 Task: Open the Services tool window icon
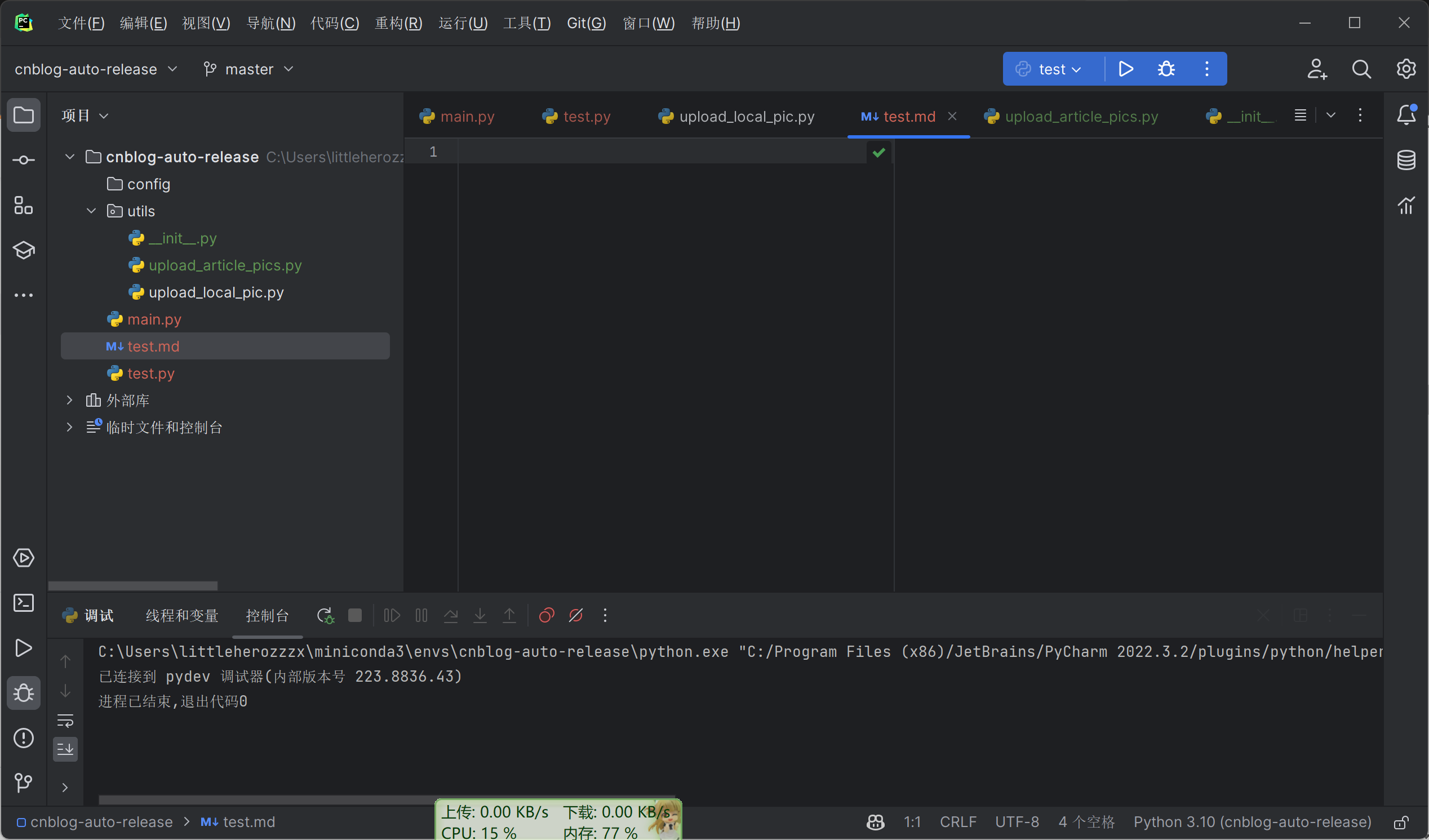(x=23, y=558)
